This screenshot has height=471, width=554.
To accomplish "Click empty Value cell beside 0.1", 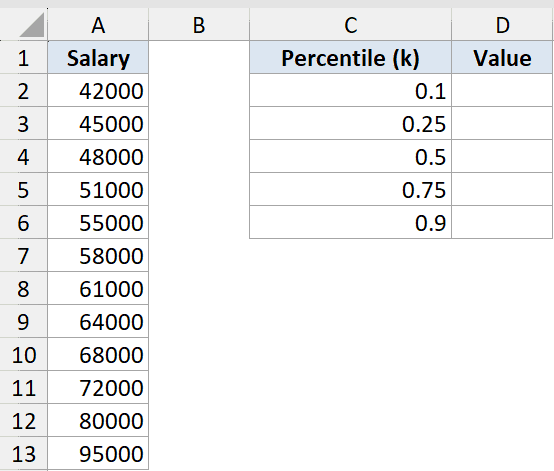I will coord(502,90).
